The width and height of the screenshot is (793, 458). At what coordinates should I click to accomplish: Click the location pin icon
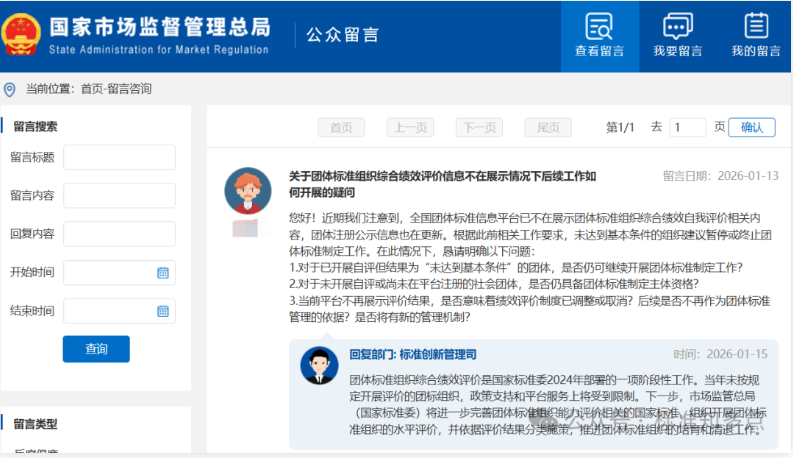pyautogui.click(x=10, y=89)
